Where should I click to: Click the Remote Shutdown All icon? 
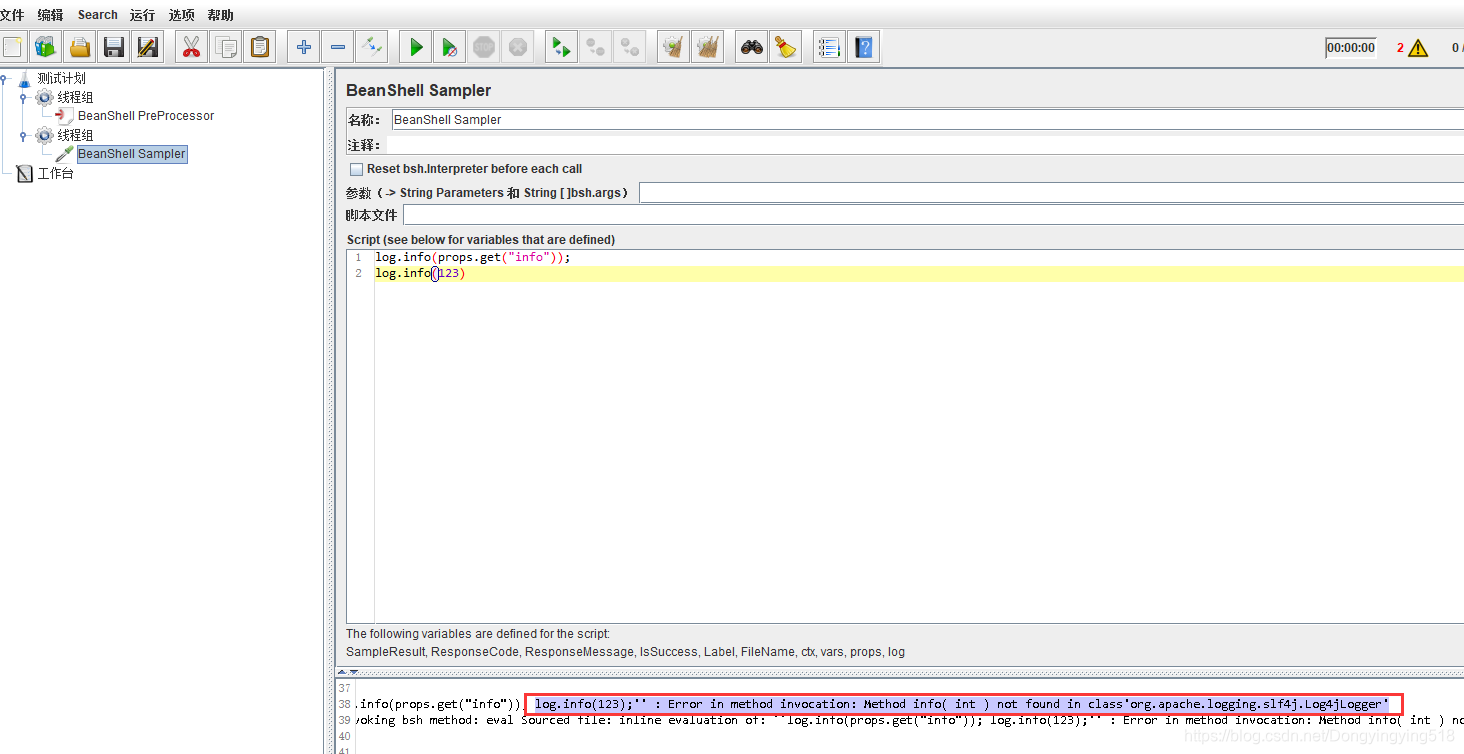click(630, 47)
